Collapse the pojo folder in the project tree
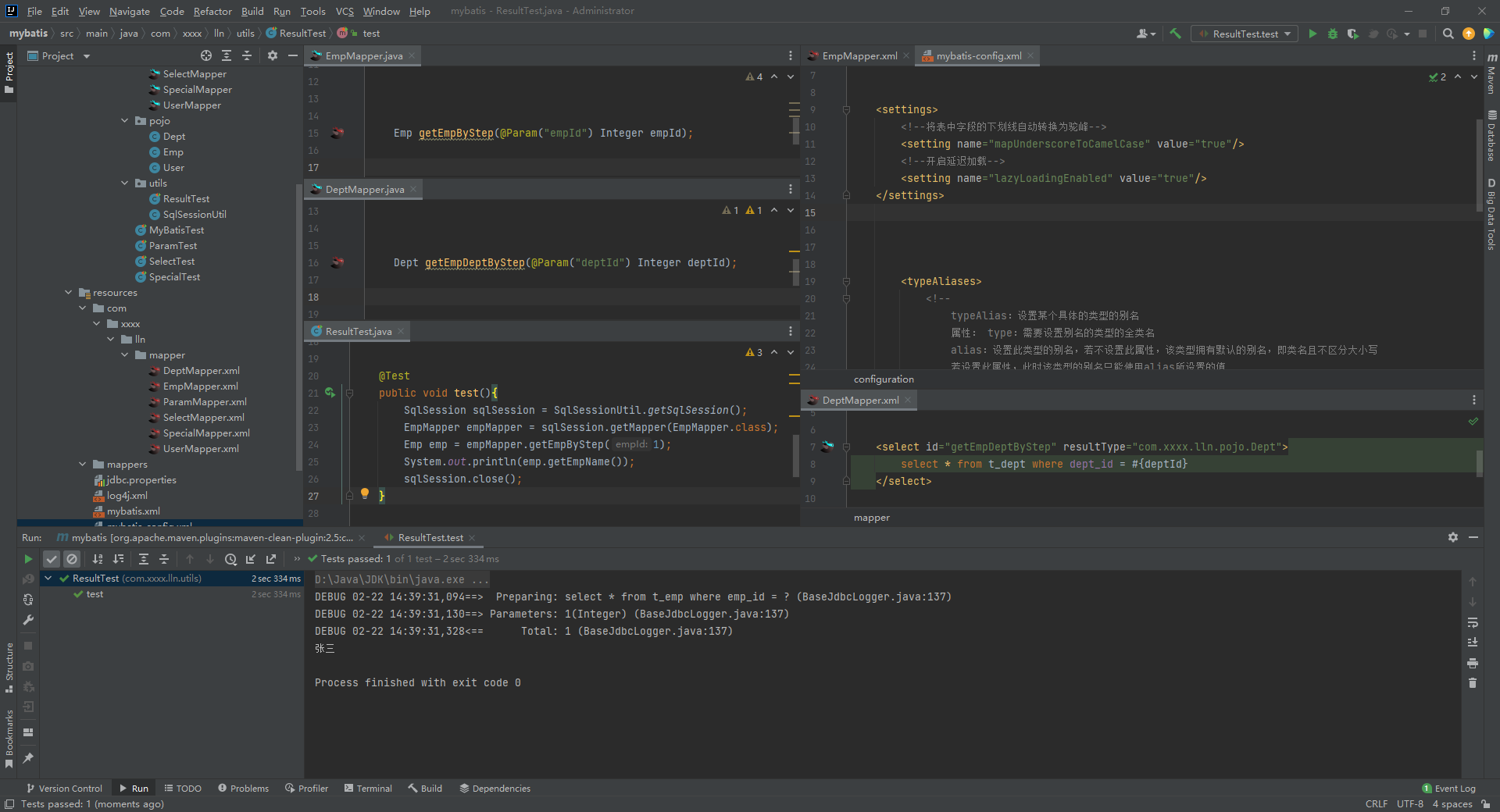Screen dimensions: 1500x812 tap(125, 120)
